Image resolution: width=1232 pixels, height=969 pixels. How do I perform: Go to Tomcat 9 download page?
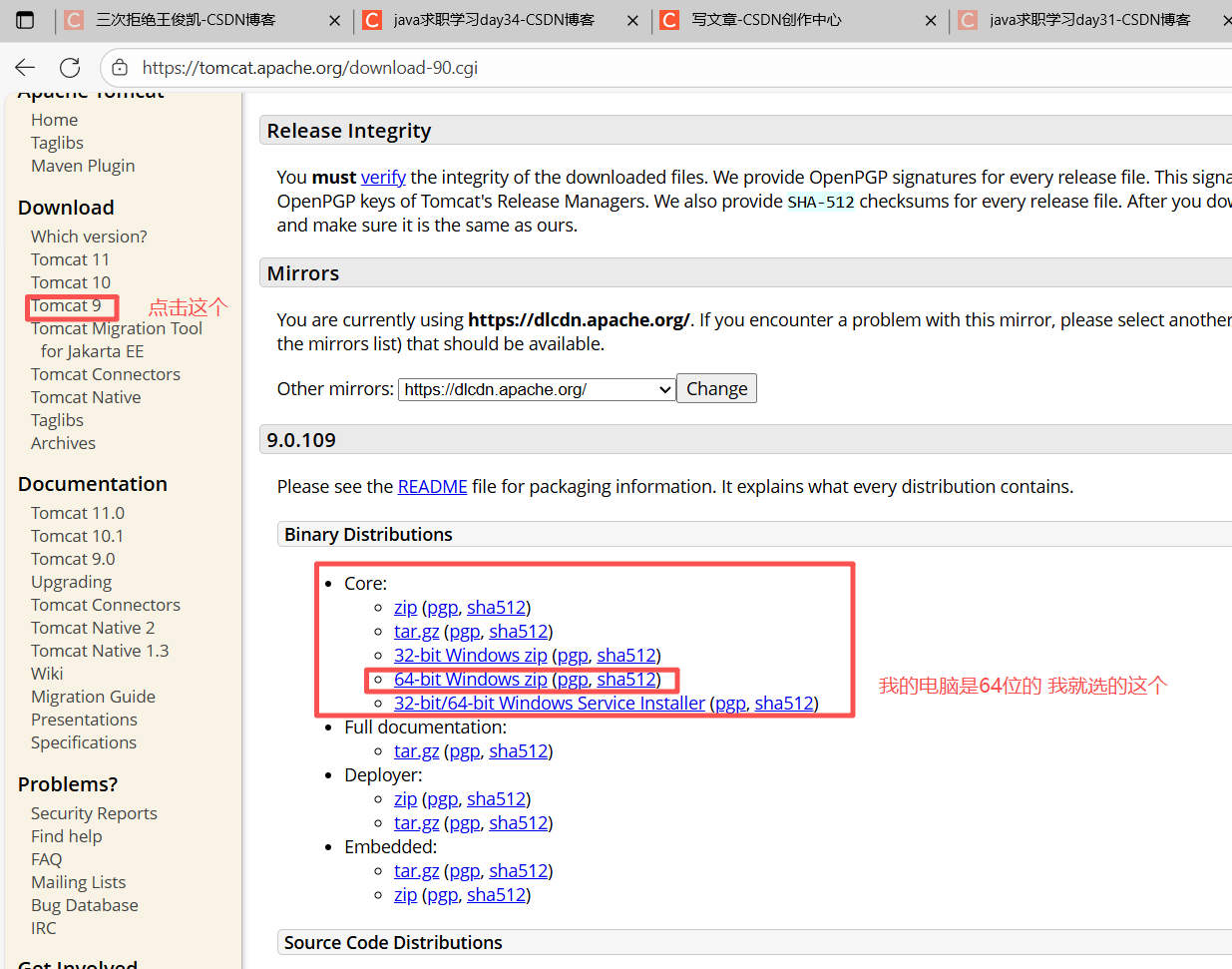click(x=66, y=305)
